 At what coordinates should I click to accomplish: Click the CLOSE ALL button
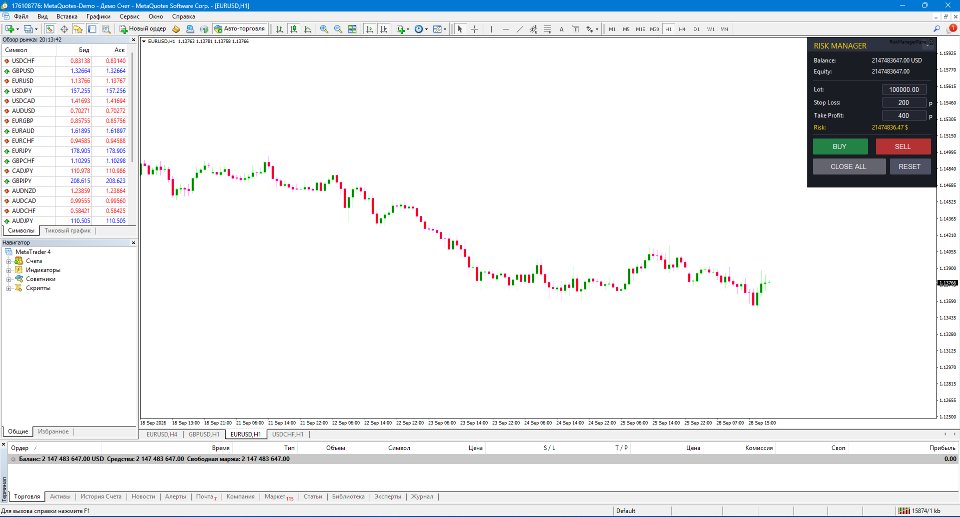click(x=849, y=167)
